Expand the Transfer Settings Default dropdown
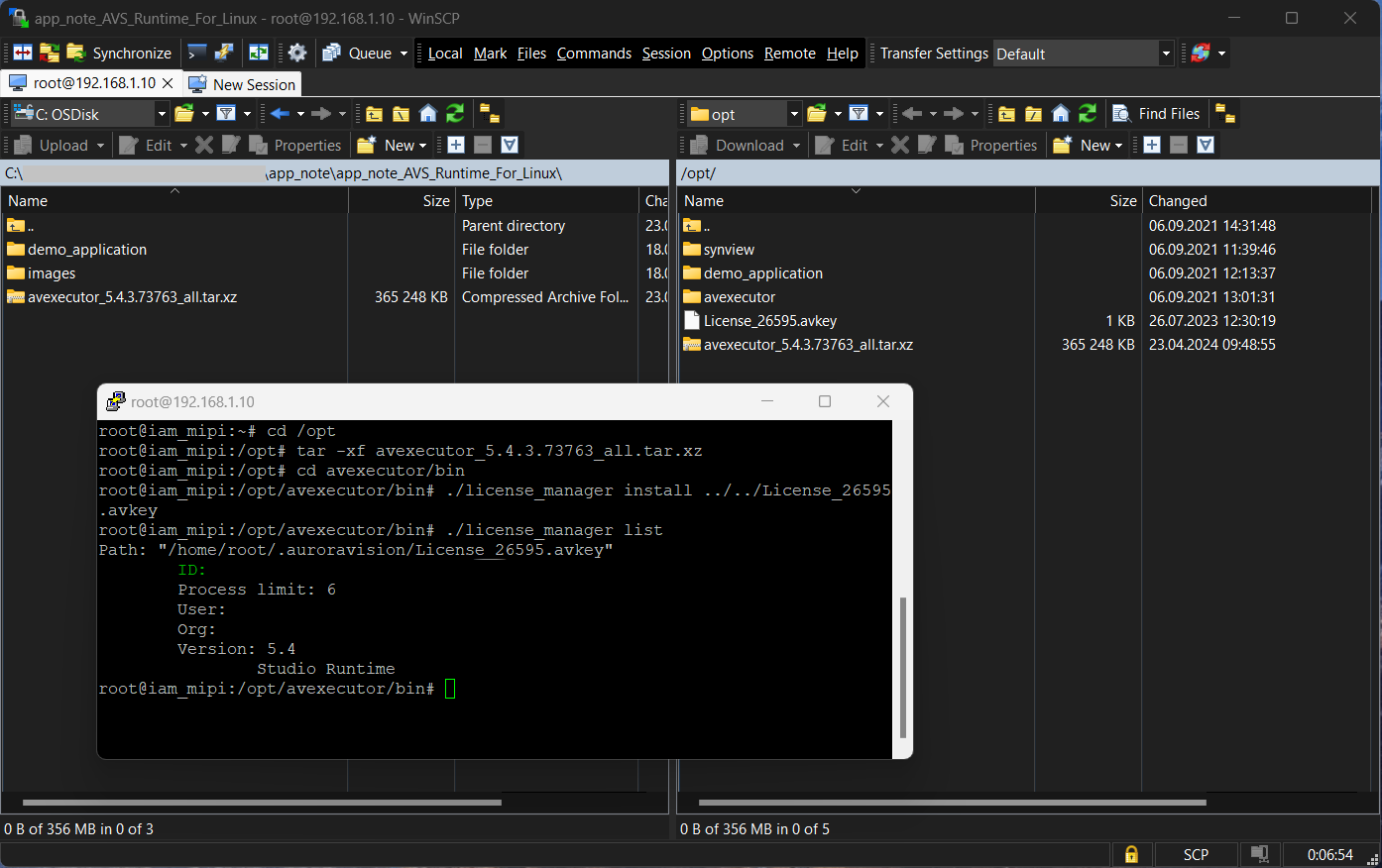Screen dimensions: 1382x868 click(1166, 54)
